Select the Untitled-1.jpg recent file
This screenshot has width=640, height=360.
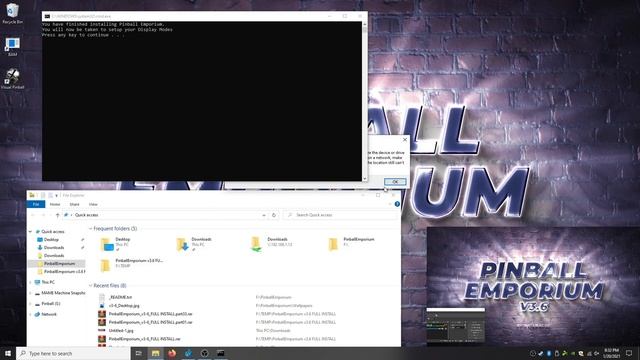tap(121, 331)
